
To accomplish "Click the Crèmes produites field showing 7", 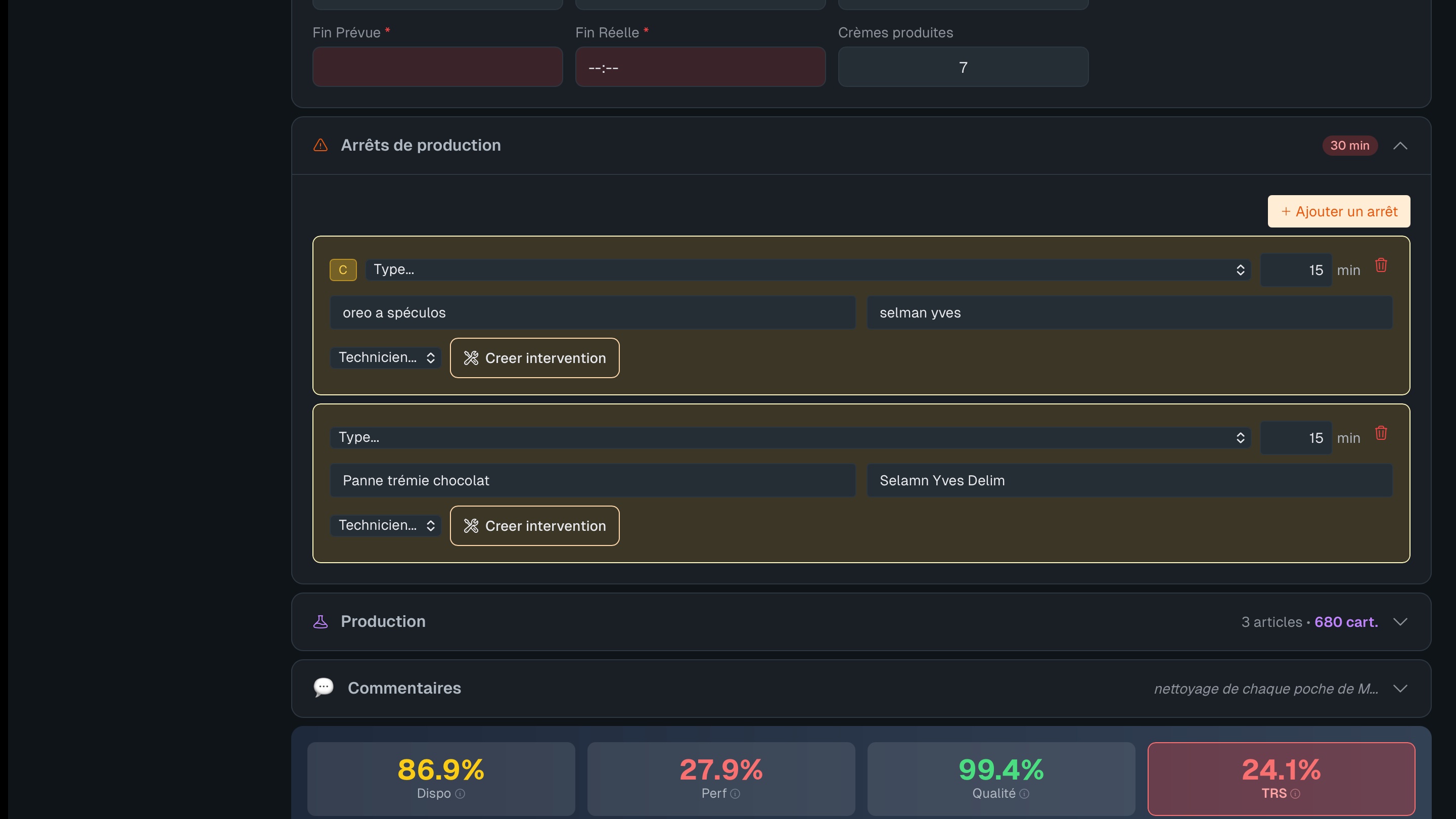I will click(x=963, y=67).
